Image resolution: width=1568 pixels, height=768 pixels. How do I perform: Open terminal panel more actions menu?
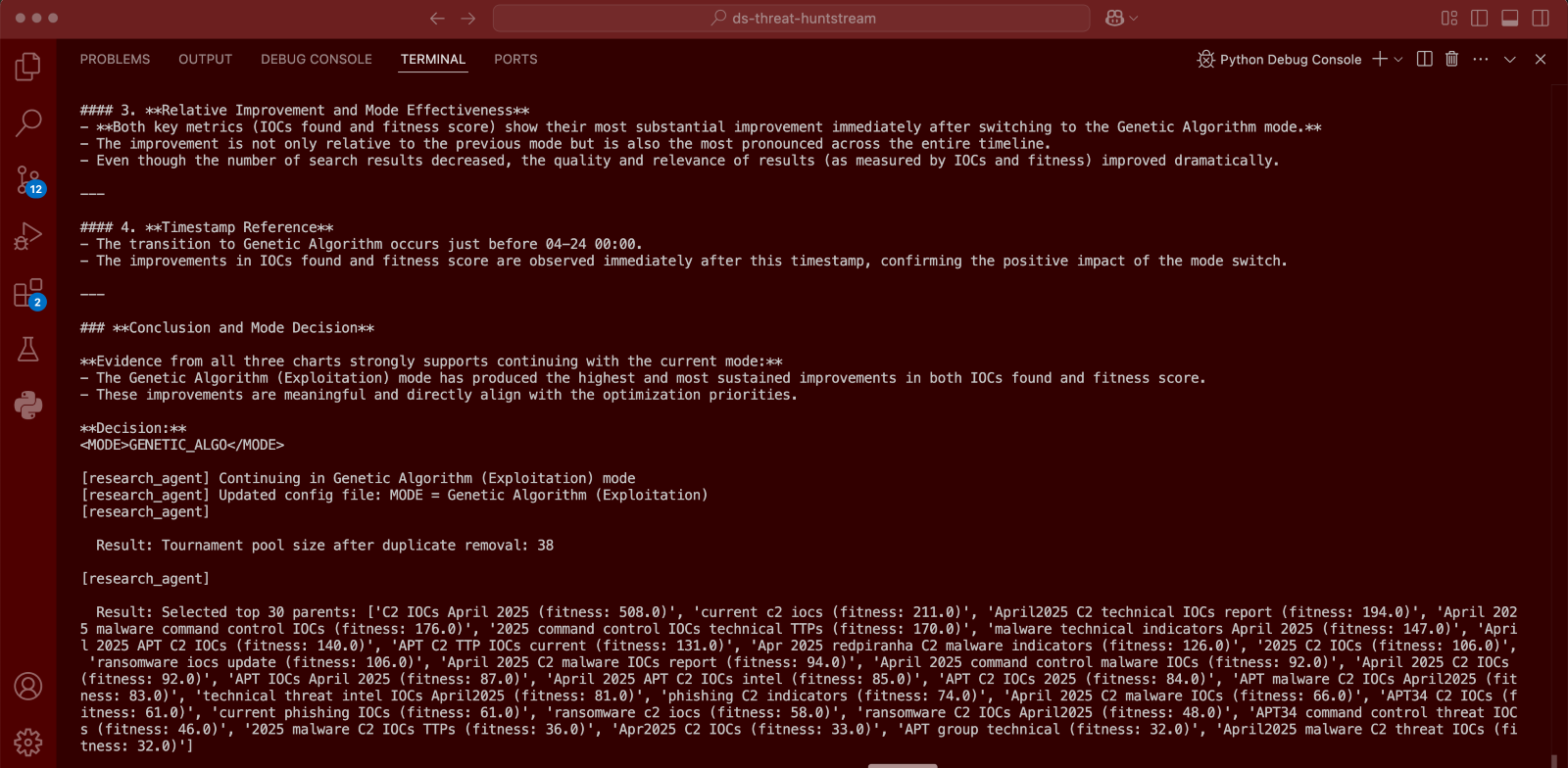[1481, 59]
